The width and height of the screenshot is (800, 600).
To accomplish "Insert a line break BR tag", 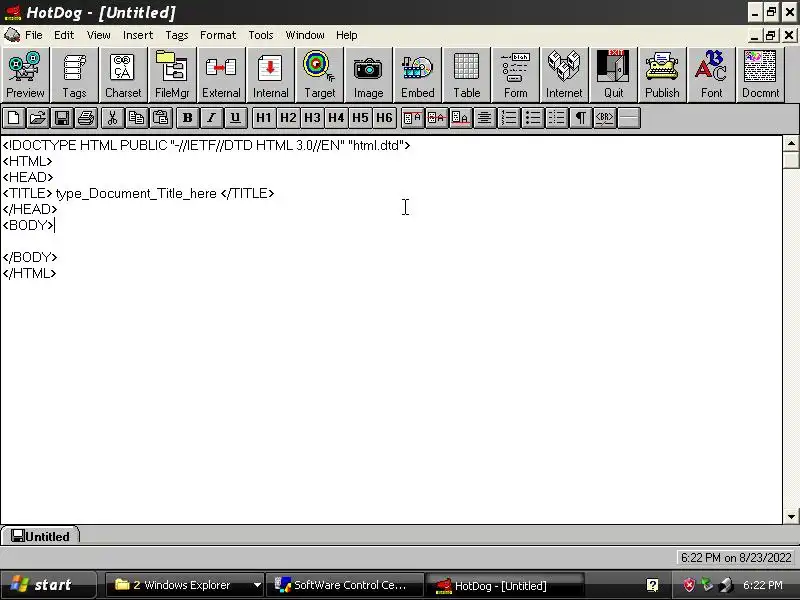I will point(605,118).
